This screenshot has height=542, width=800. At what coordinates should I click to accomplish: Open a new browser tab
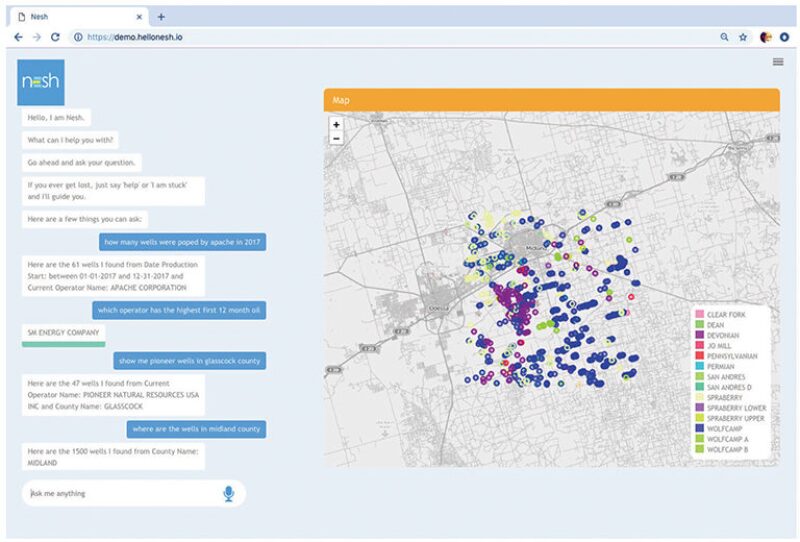(x=161, y=16)
